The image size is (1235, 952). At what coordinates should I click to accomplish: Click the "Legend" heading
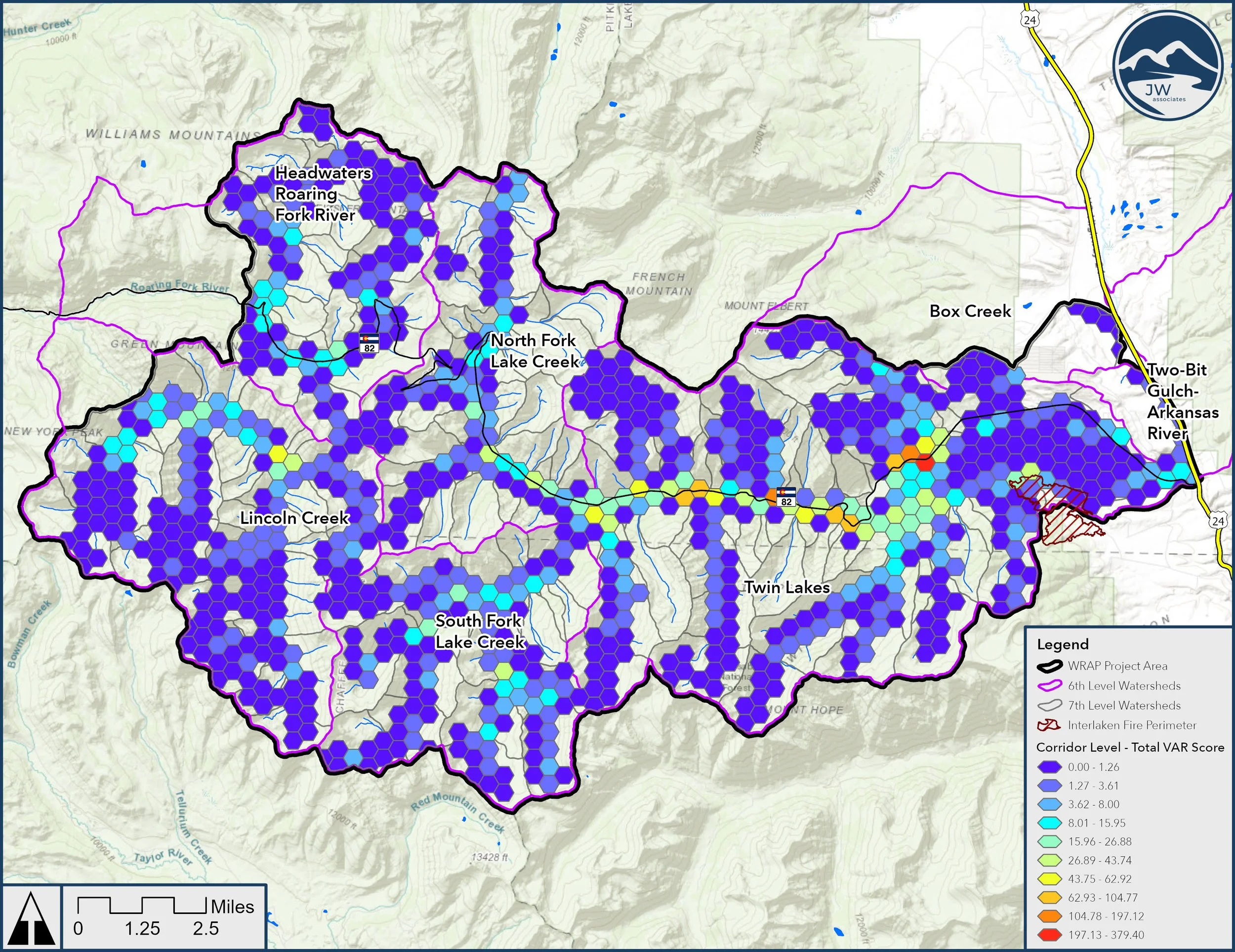1063,645
